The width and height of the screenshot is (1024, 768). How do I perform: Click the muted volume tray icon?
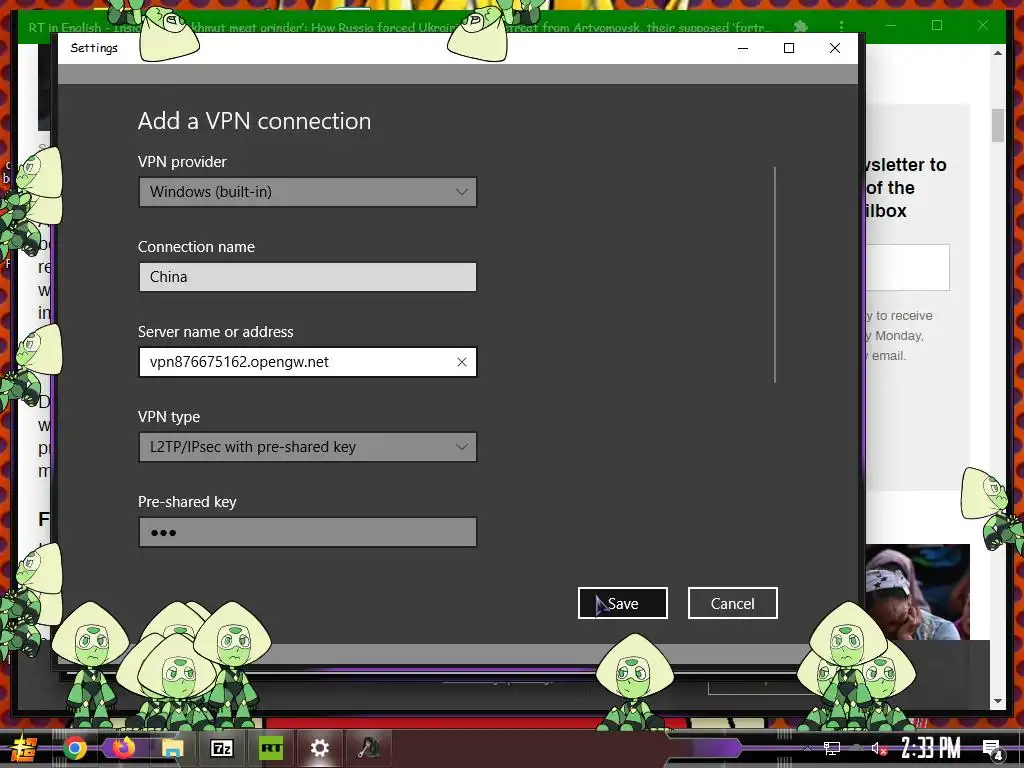(879, 748)
